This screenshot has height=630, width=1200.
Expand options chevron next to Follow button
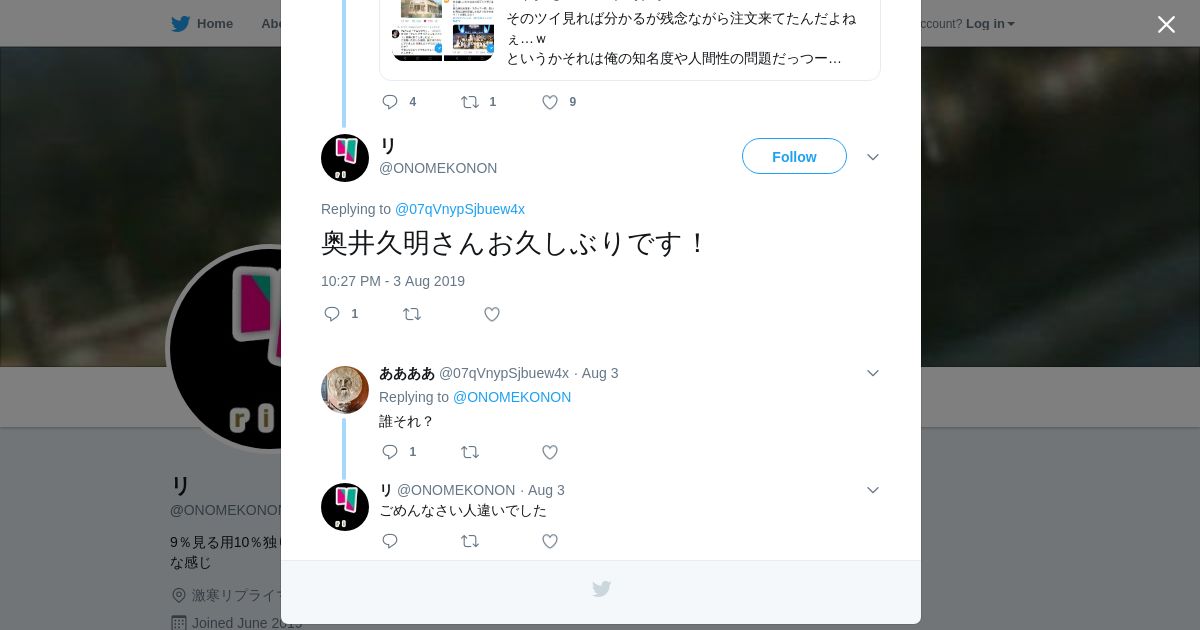pyautogui.click(x=873, y=157)
